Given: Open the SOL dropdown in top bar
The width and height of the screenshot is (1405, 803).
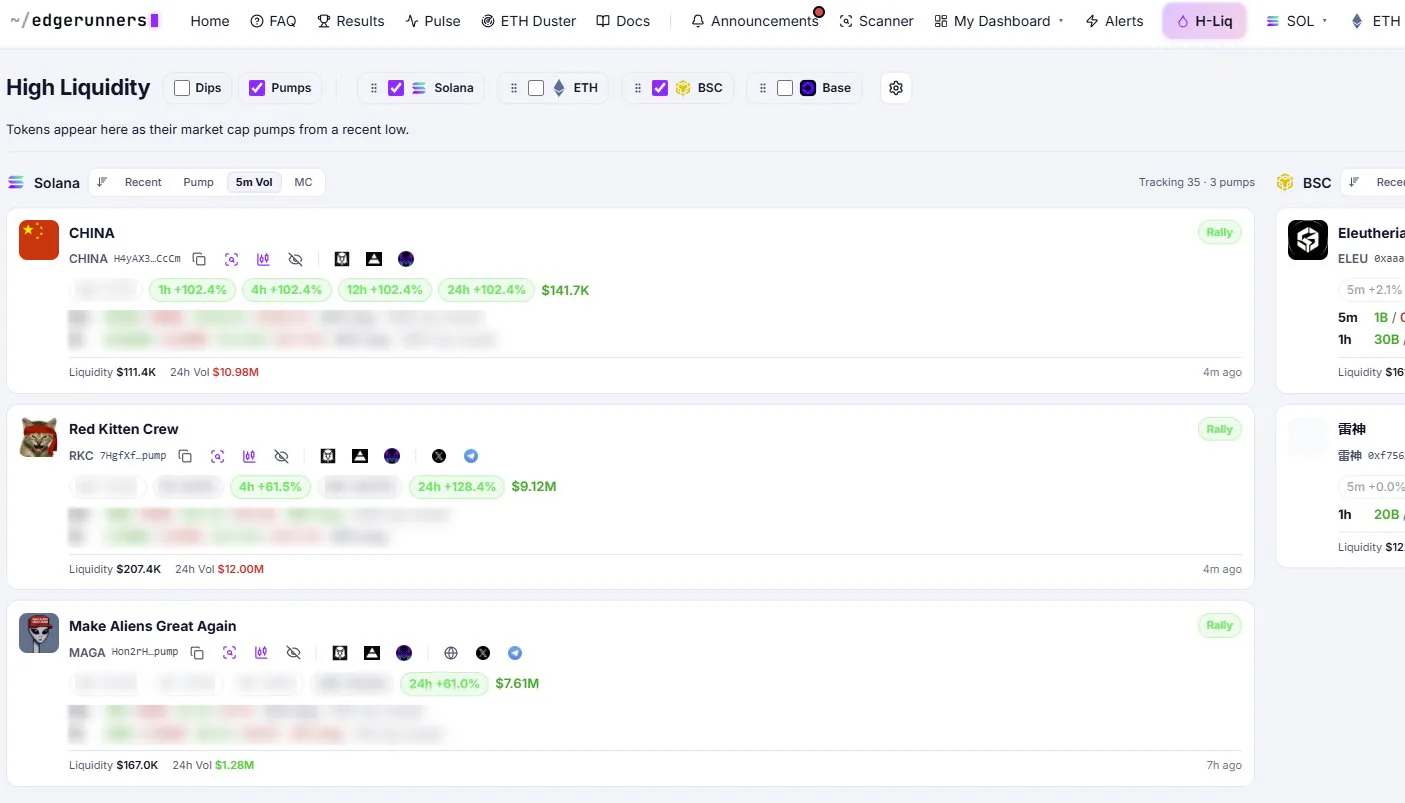Looking at the screenshot, I should click(1296, 21).
